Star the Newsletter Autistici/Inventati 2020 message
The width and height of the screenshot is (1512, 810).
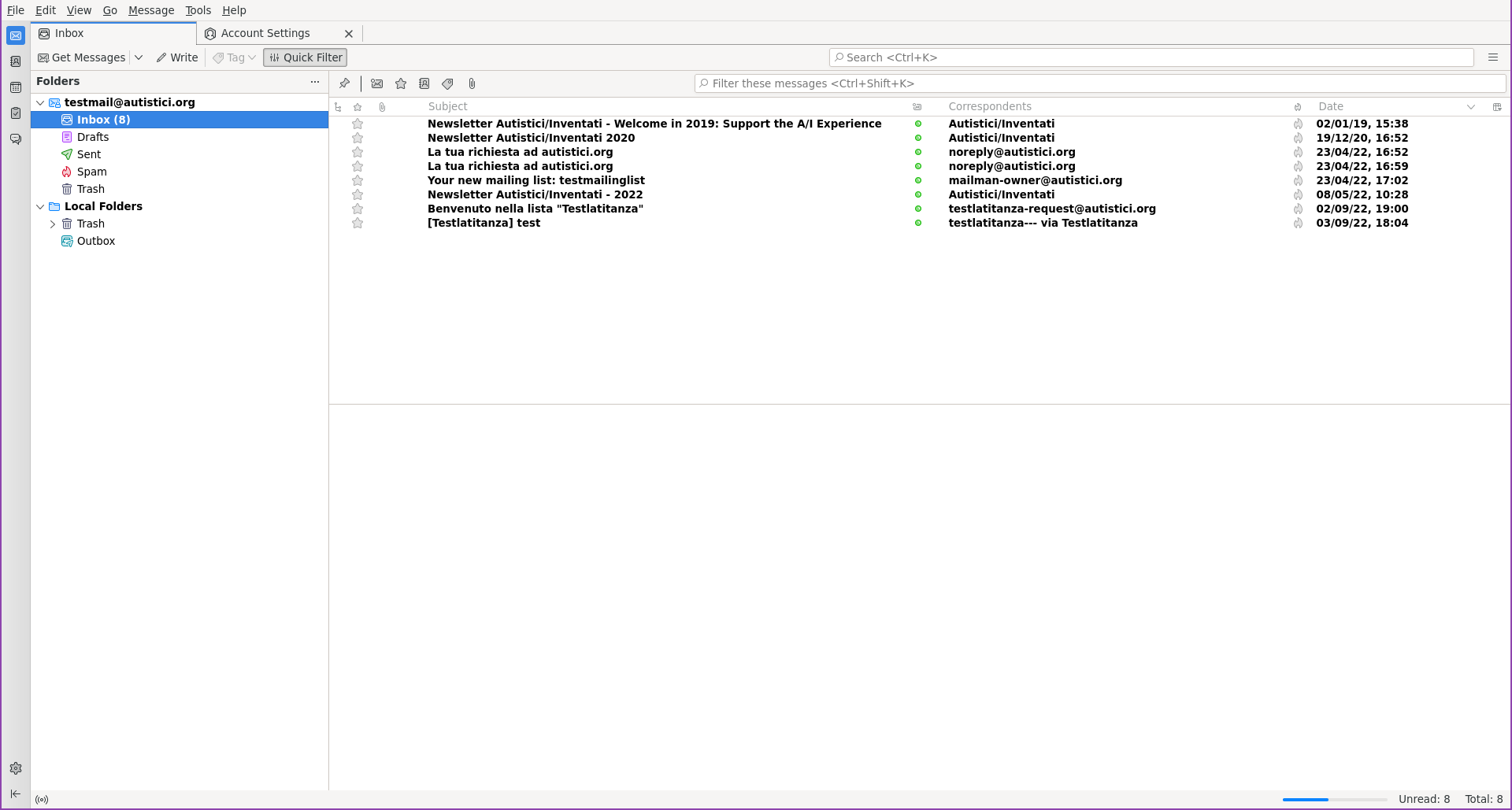(x=358, y=138)
